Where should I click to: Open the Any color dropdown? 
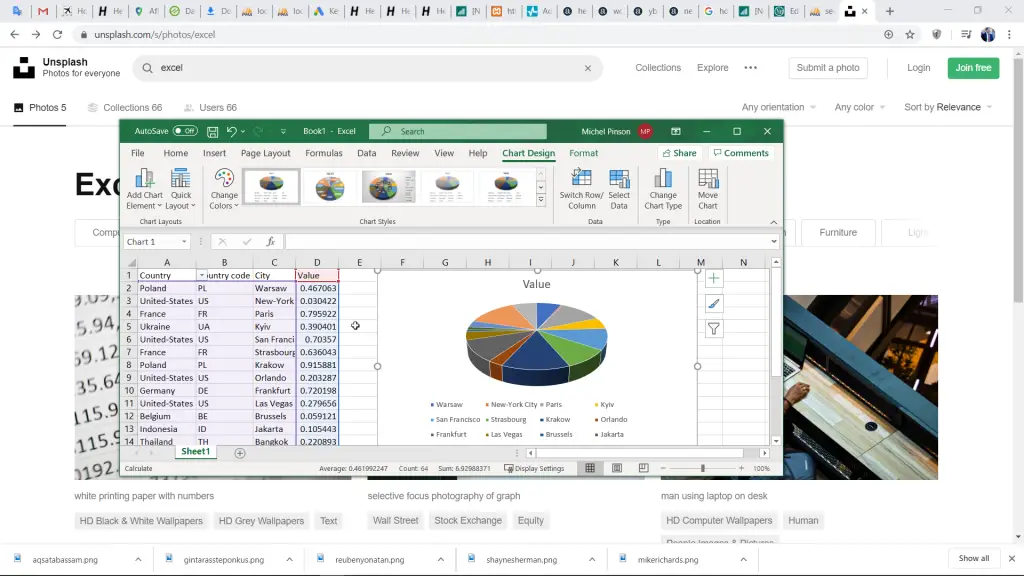click(859, 107)
